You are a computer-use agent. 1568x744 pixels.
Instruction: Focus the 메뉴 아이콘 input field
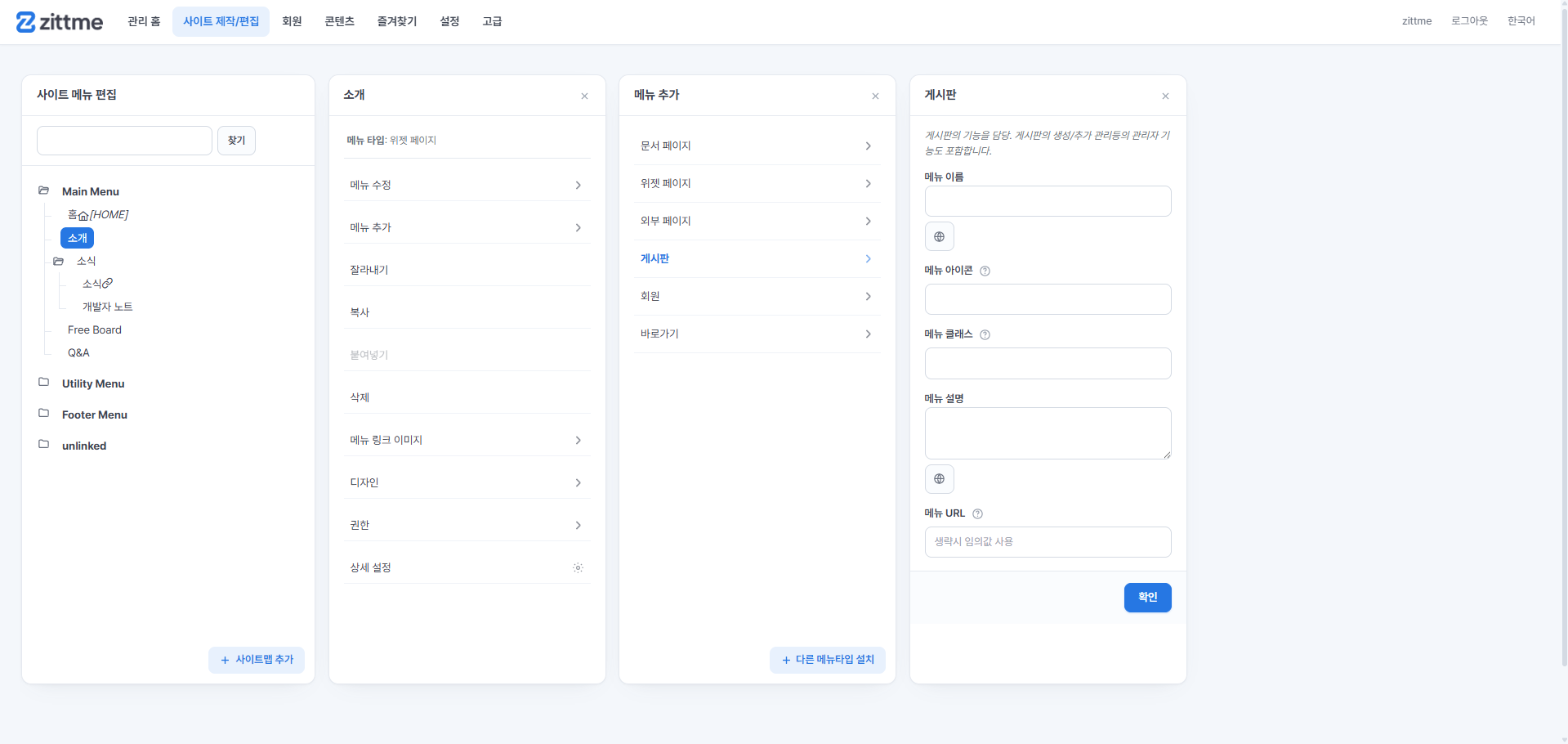pyautogui.click(x=1048, y=299)
